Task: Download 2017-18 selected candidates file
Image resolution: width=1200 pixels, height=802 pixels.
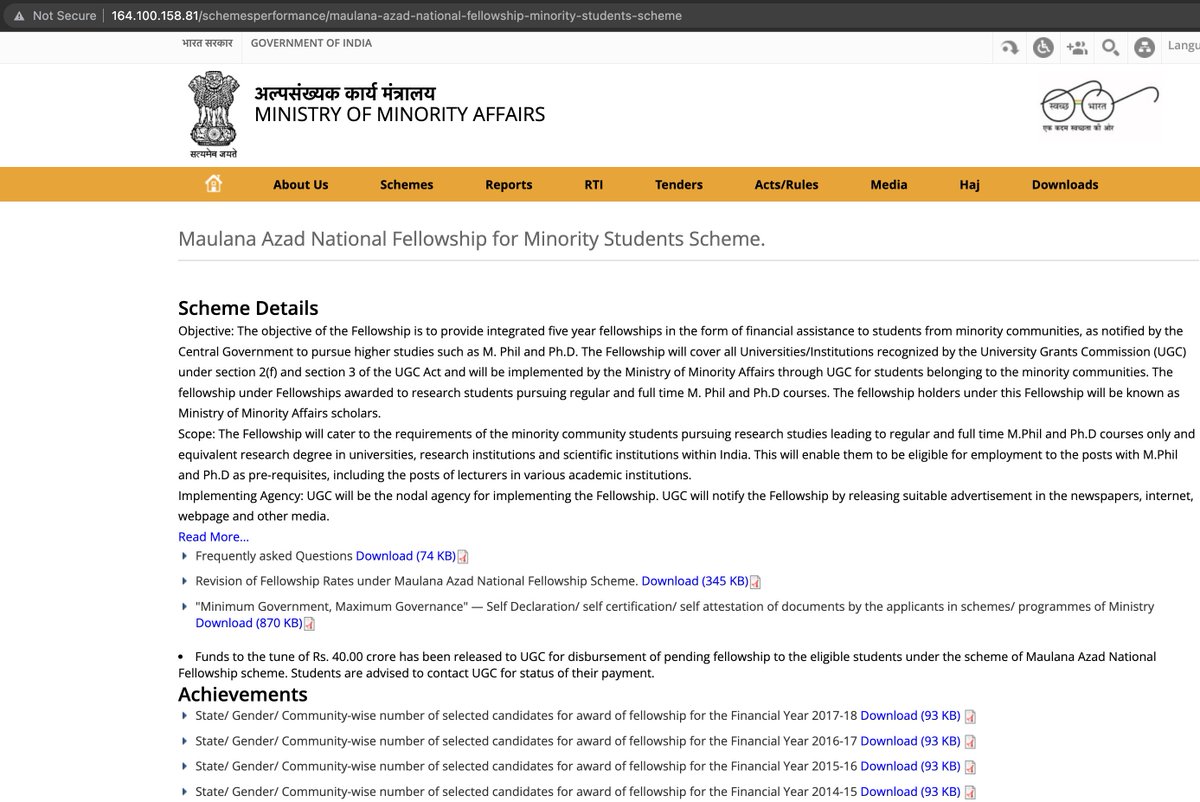Action: (910, 716)
